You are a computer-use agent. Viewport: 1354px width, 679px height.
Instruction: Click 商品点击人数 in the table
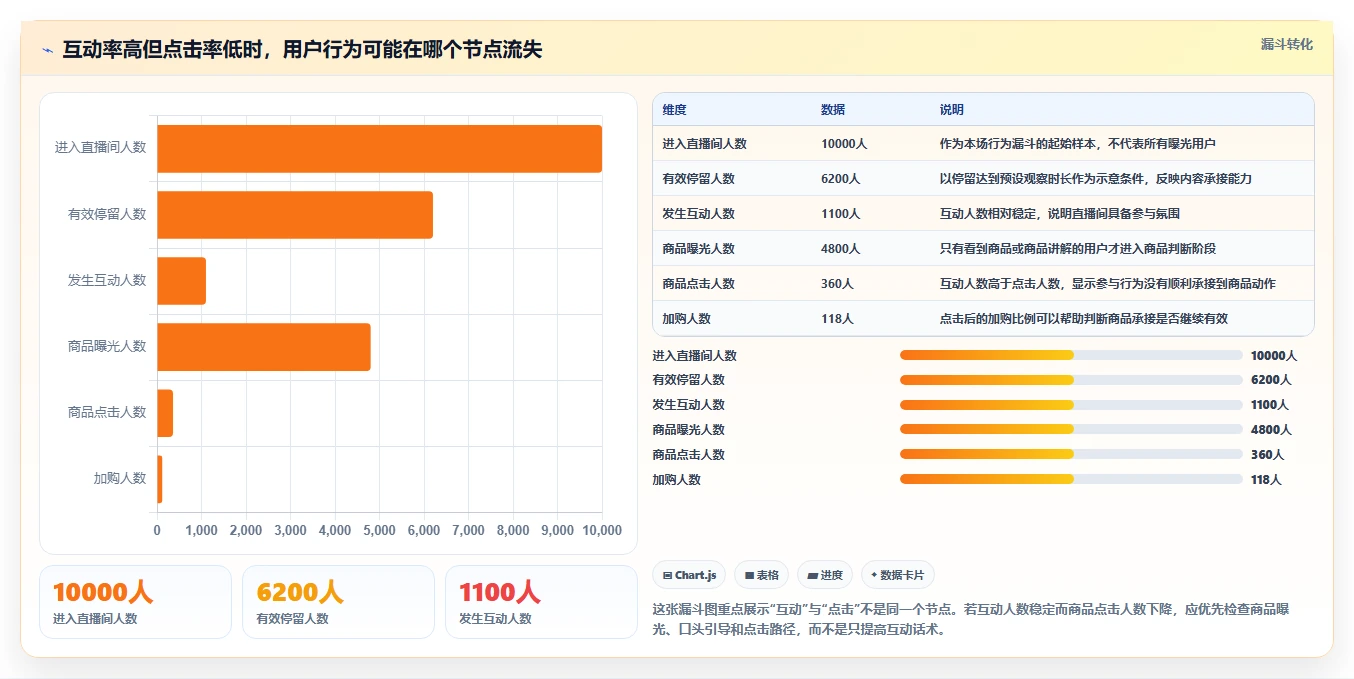pyautogui.click(x=698, y=284)
